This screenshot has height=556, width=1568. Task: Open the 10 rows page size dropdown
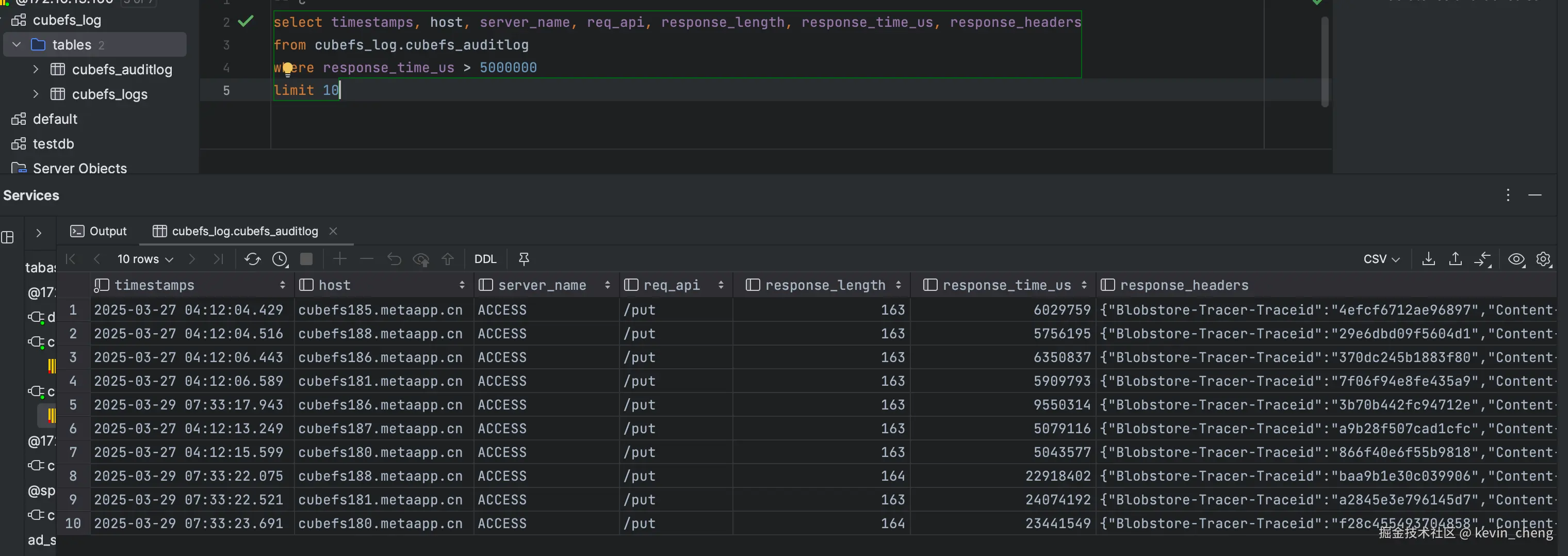145,259
